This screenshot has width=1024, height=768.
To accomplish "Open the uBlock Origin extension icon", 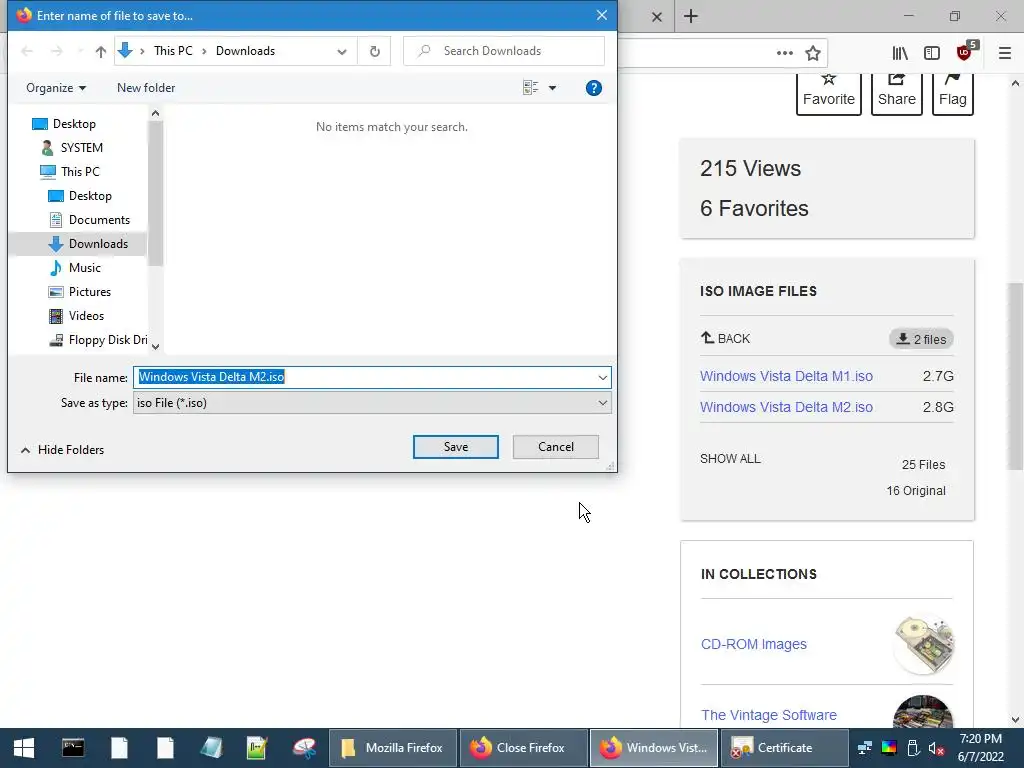I will 965,52.
